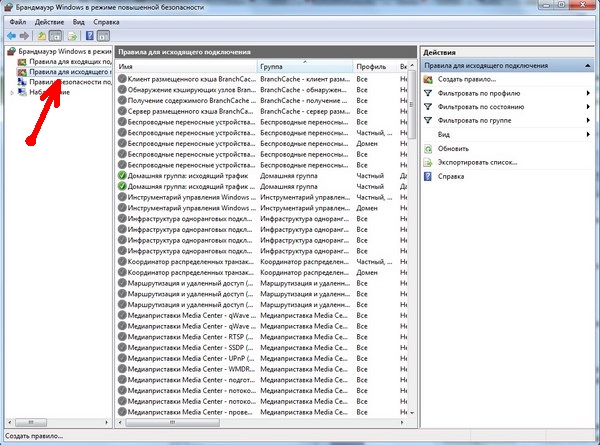Toggle the console tree pane toolbar icon
This screenshot has width=600, height=445.
[55, 36]
